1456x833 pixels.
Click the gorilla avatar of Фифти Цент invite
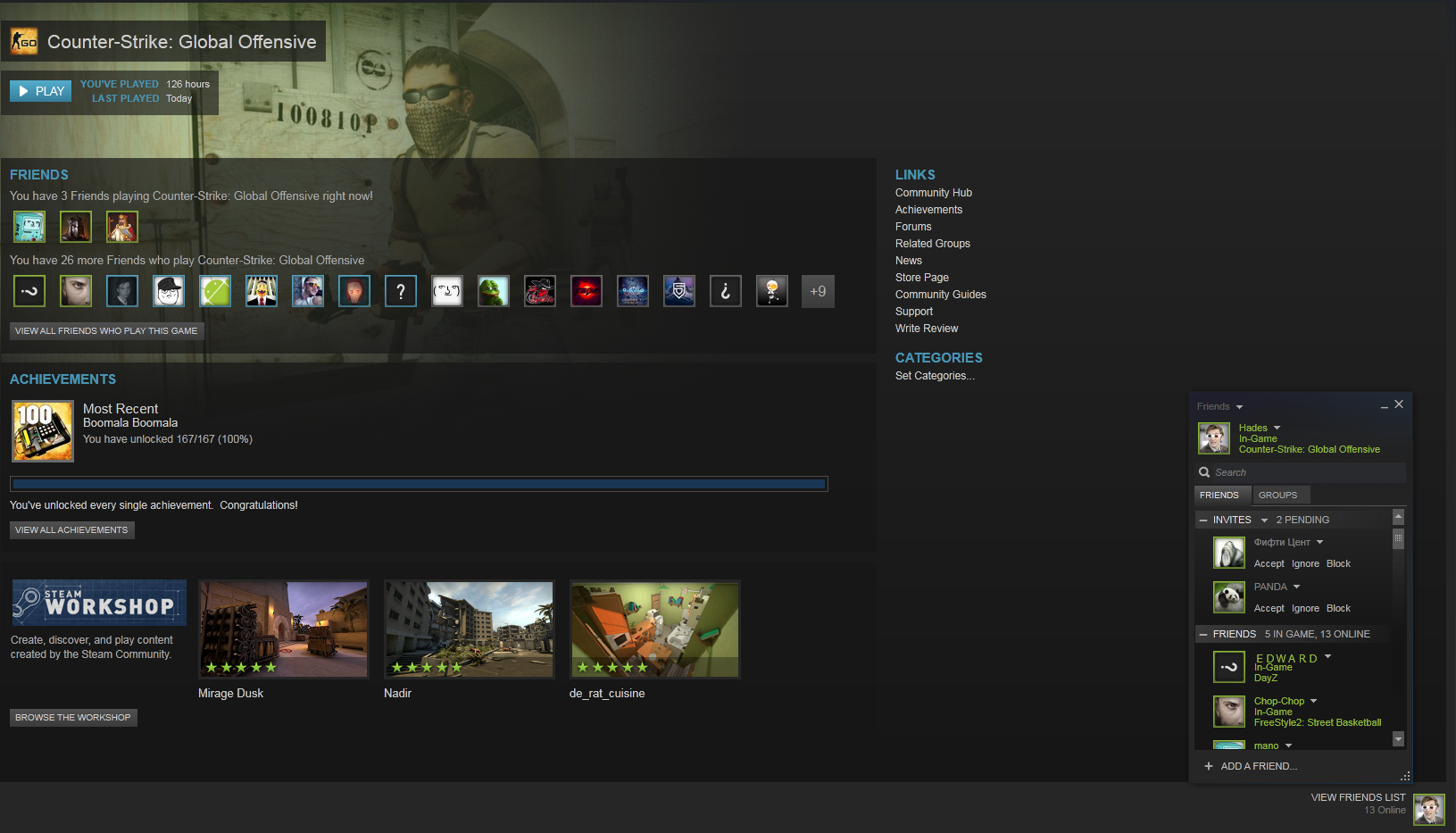[x=1229, y=553]
